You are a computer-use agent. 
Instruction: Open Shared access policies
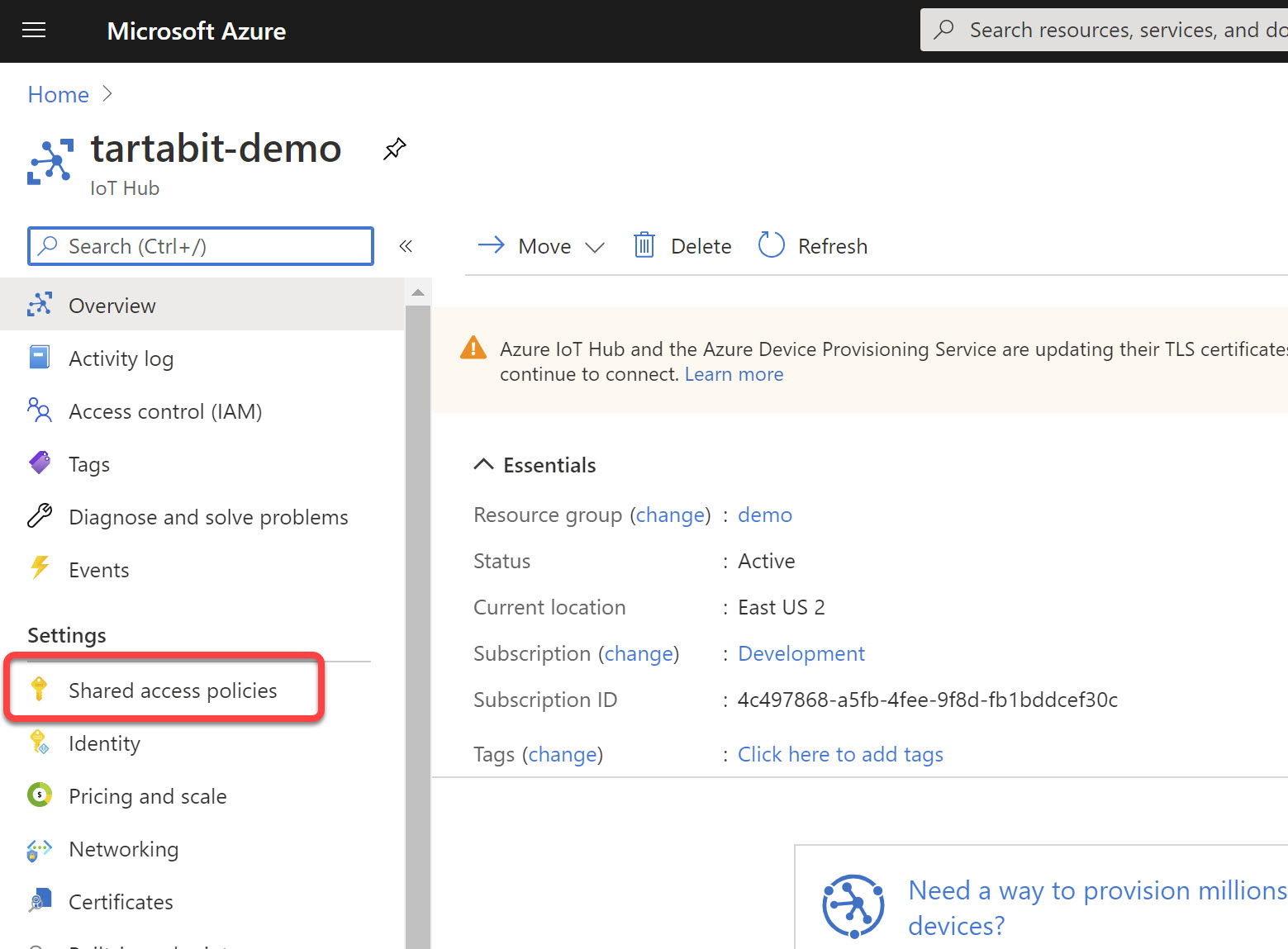(173, 690)
